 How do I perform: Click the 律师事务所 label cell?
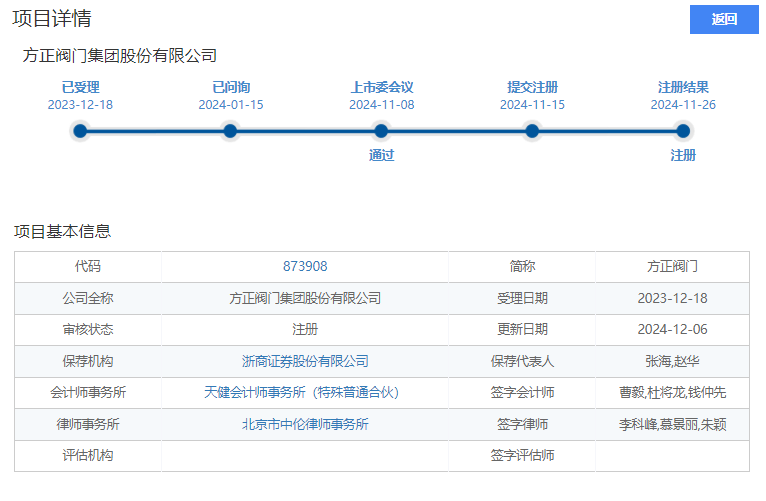click(x=88, y=424)
